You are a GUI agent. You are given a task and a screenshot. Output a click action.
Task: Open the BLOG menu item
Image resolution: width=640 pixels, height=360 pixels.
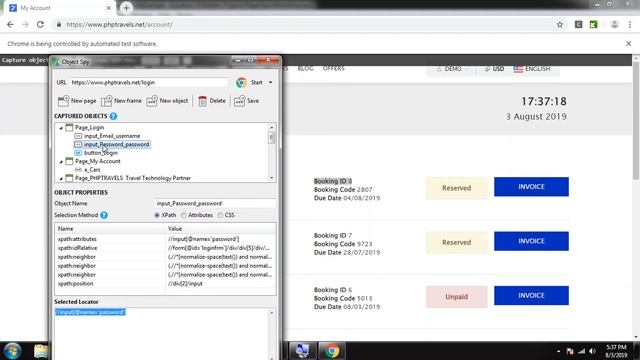click(305, 69)
